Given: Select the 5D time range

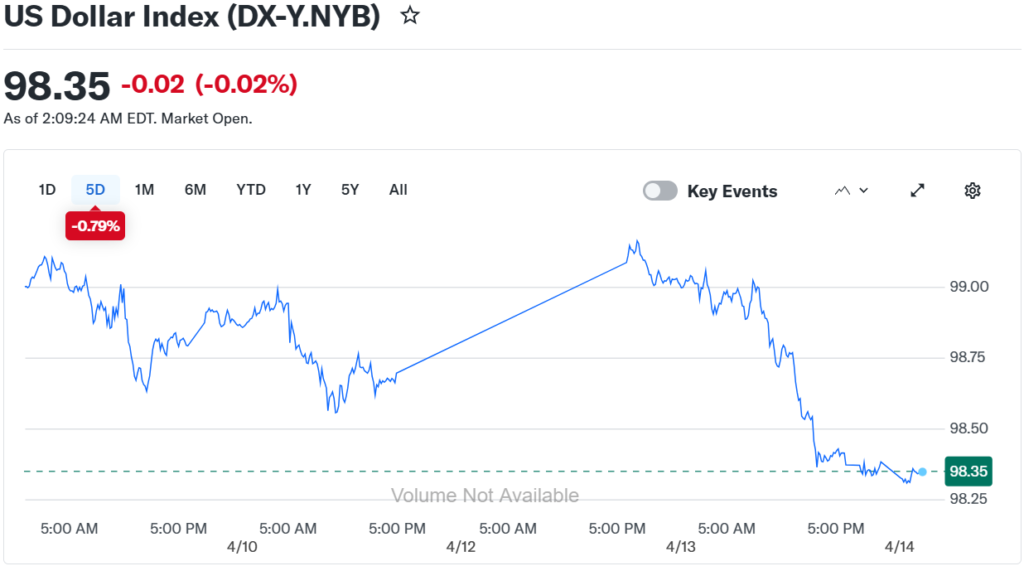Looking at the screenshot, I should (x=96, y=190).
